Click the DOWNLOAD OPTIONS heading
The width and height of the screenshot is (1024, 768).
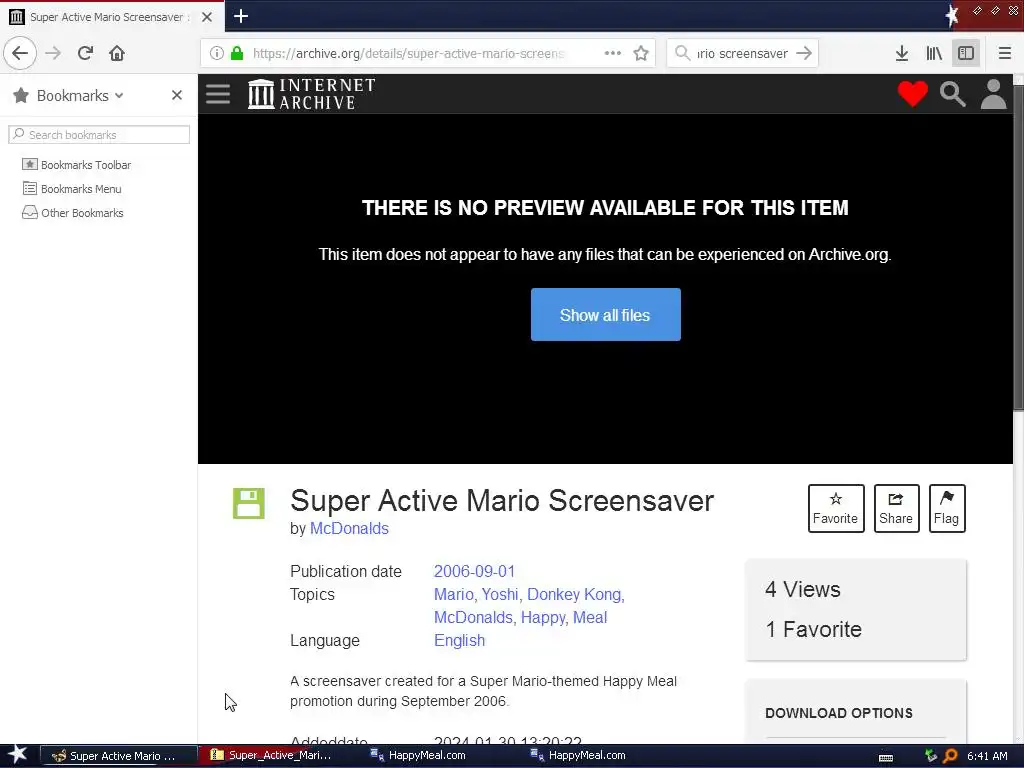839,713
